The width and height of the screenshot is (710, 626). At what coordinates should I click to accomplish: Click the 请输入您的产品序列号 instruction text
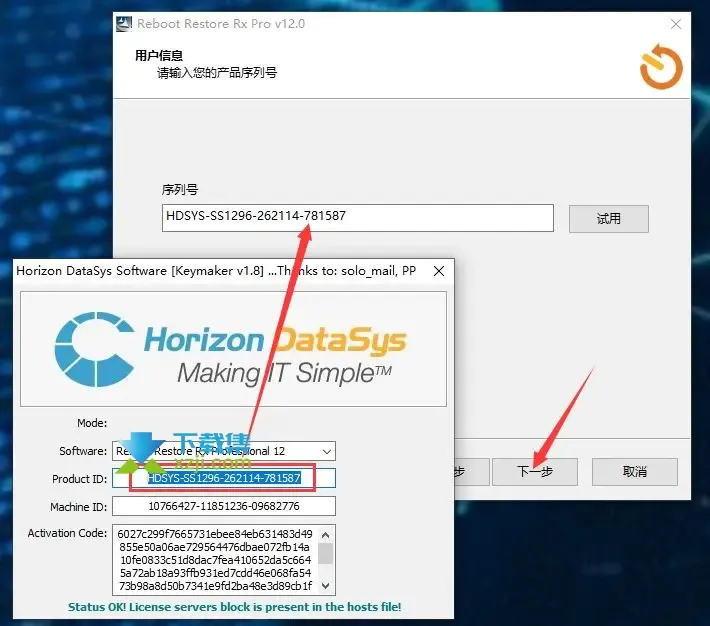tap(217, 73)
